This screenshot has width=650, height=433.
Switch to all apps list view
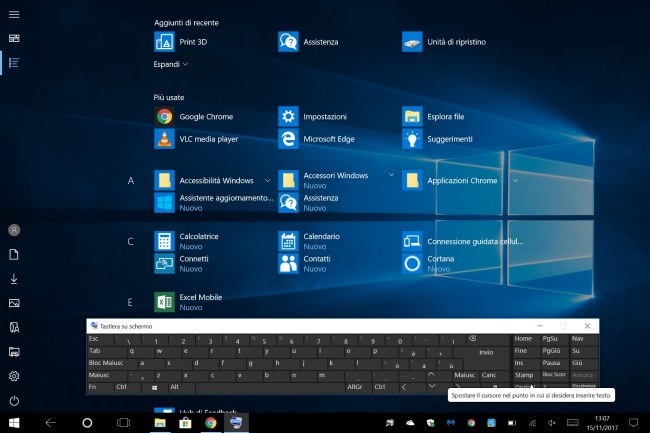14,63
